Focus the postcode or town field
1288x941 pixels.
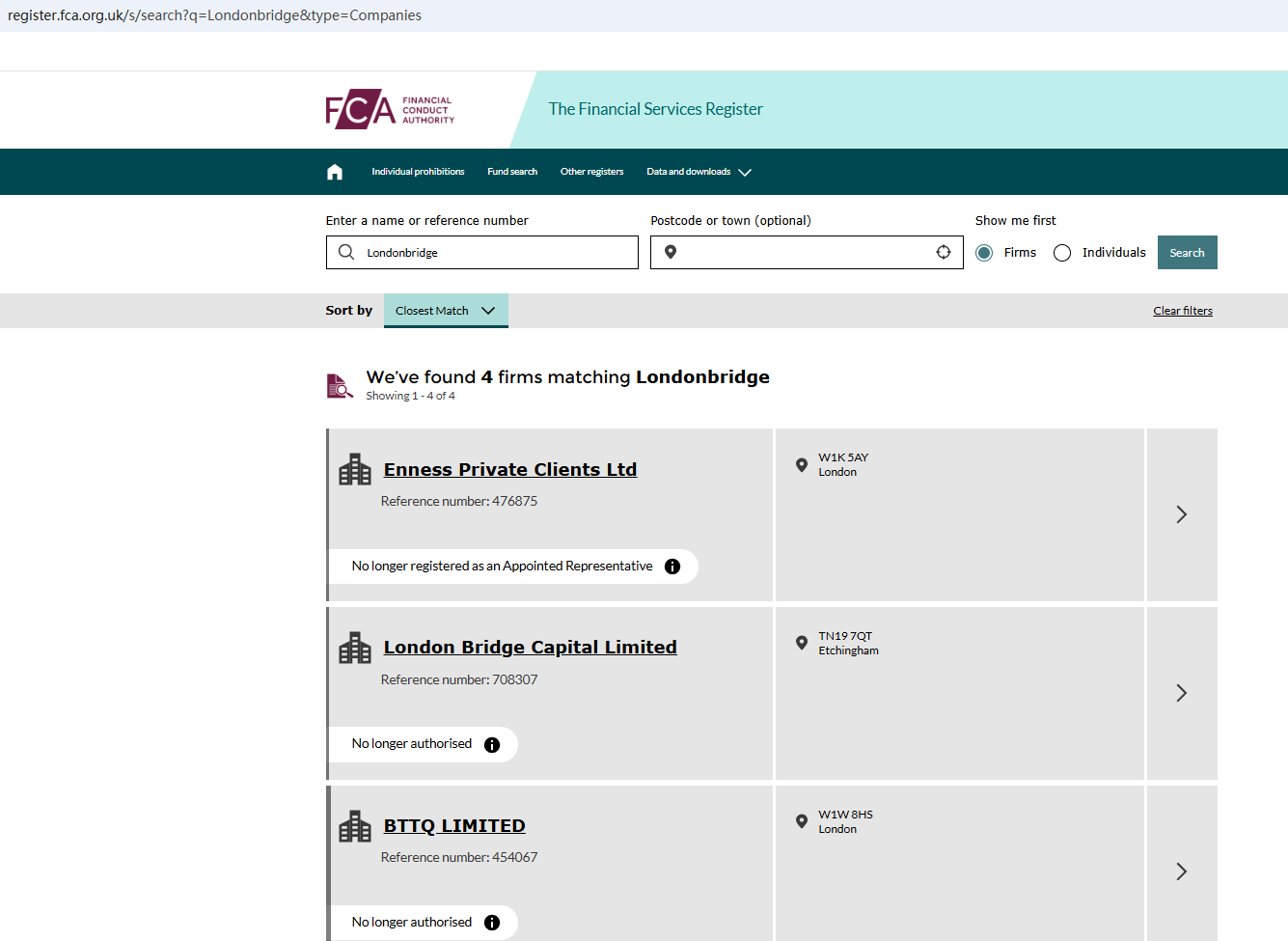pyautogui.click(x=807, y=253)
